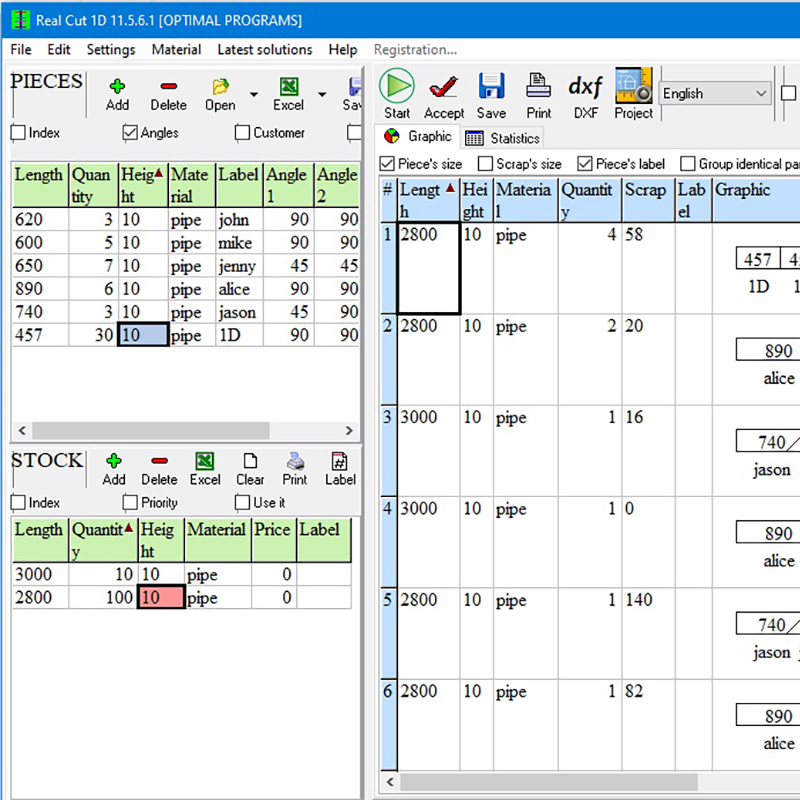
Task: Open the Latest solutions menu
Action: 264,49
